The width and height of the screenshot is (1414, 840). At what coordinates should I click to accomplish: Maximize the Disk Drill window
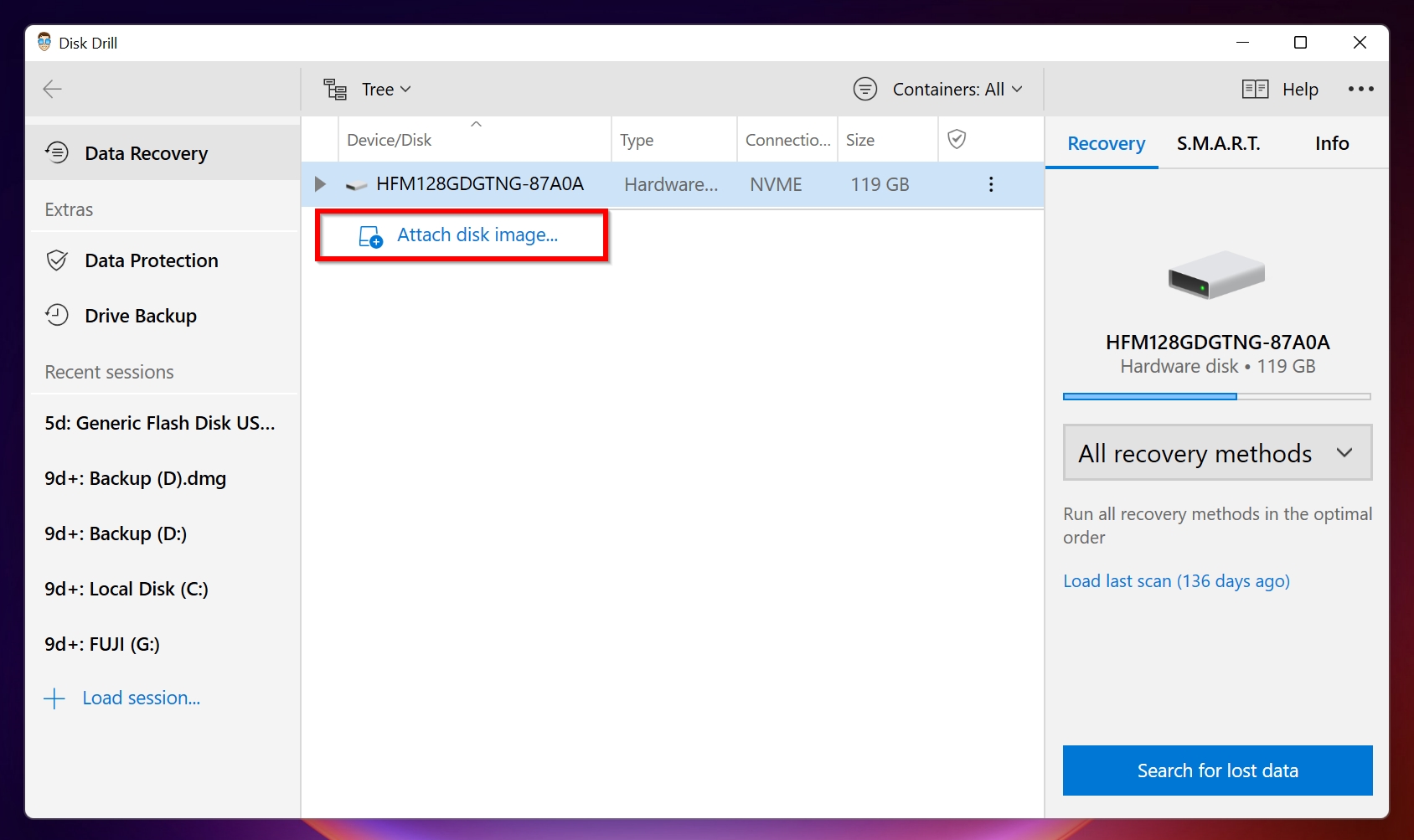1300,43
